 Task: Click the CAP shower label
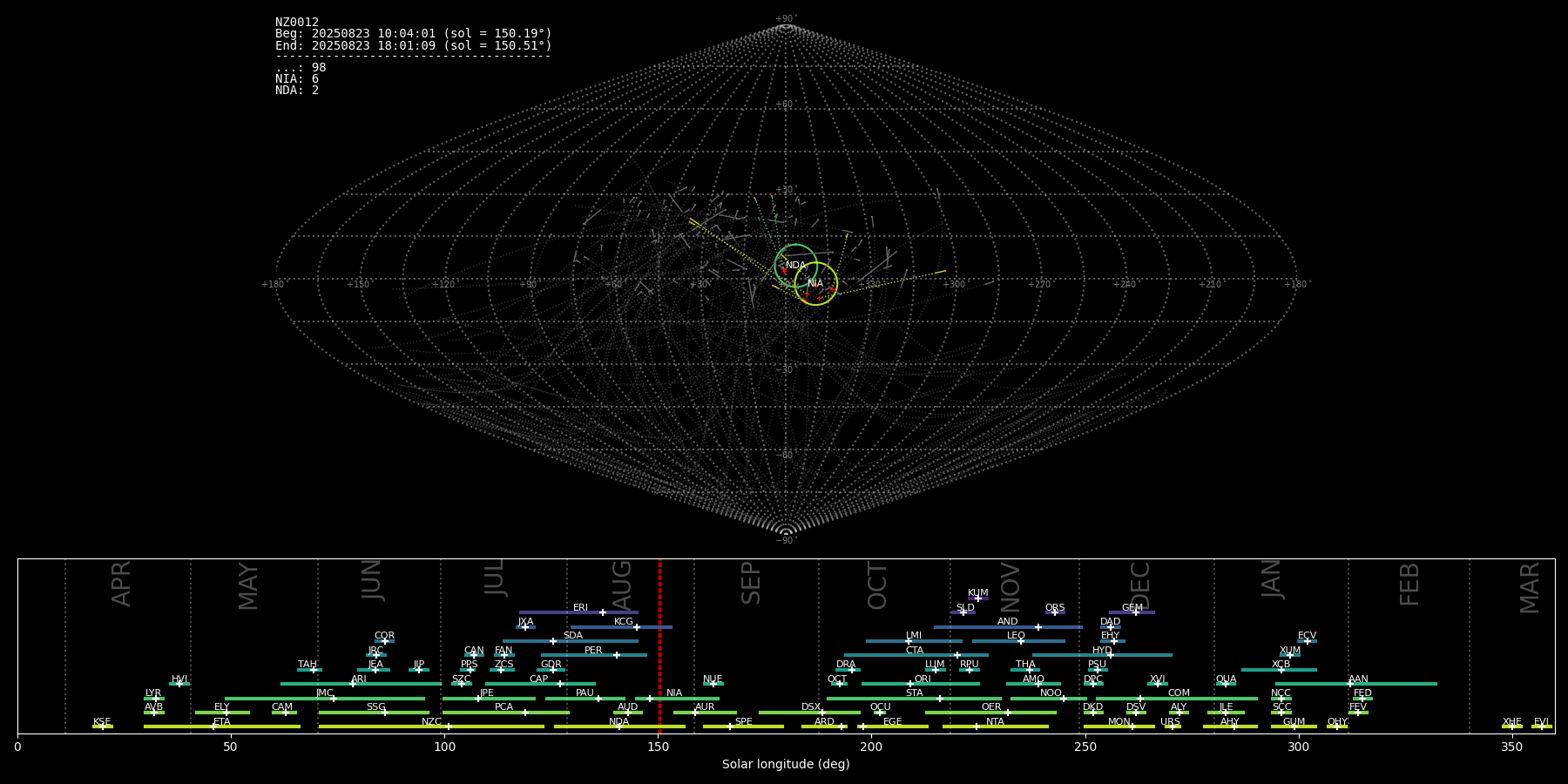(x=539, y=679)
